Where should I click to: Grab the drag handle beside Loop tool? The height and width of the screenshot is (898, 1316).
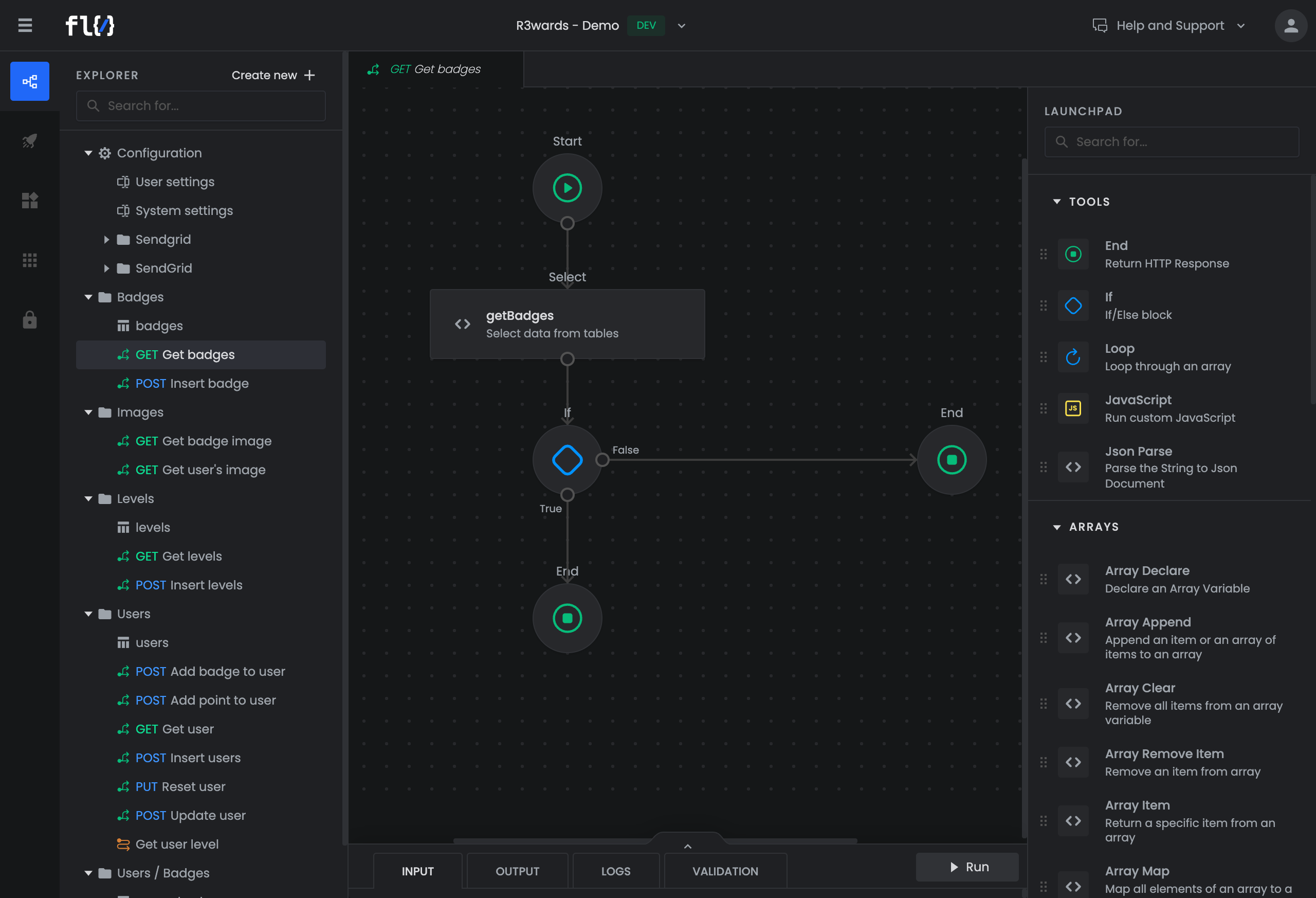pyautogui.click(x=1043, y=357)
